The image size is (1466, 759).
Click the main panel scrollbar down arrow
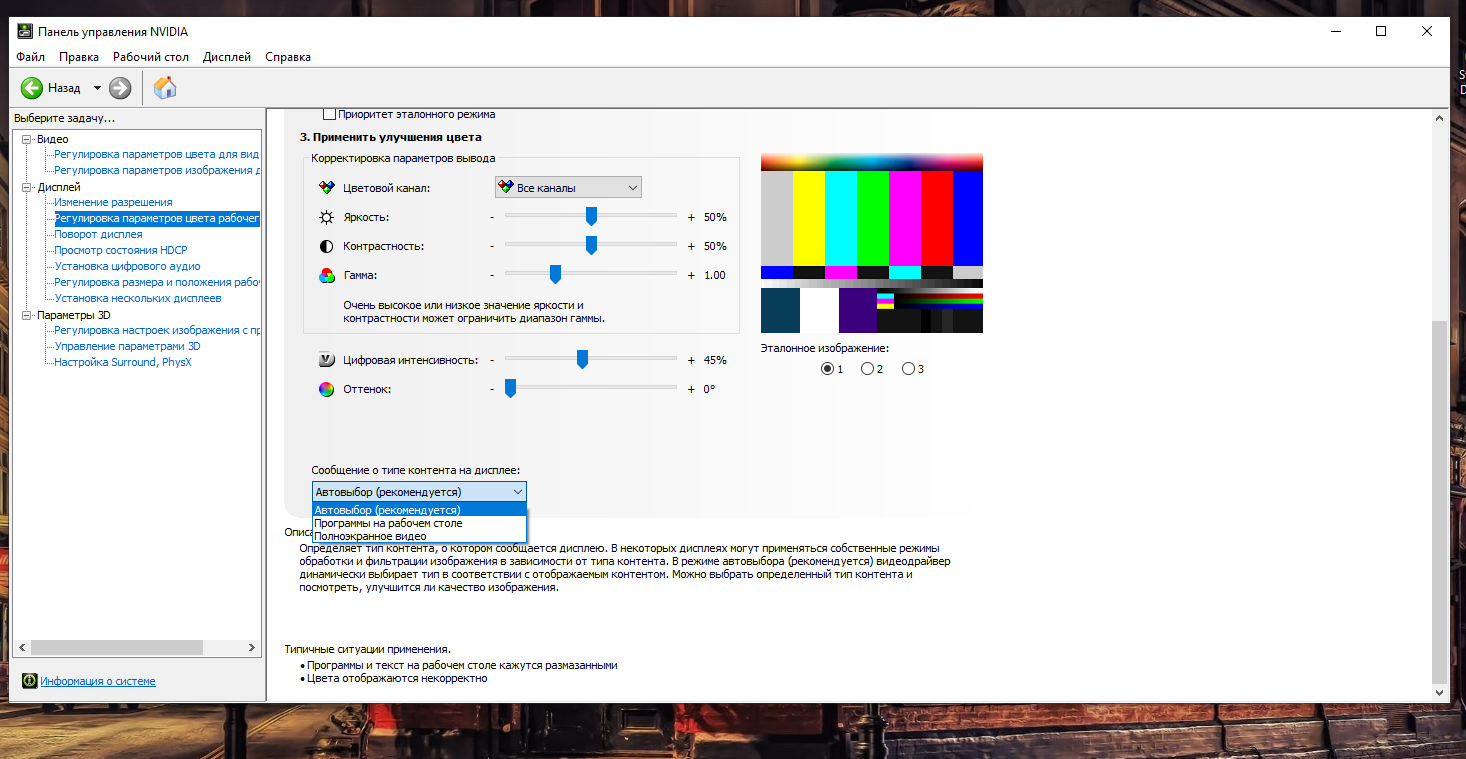coord(1439,692)
